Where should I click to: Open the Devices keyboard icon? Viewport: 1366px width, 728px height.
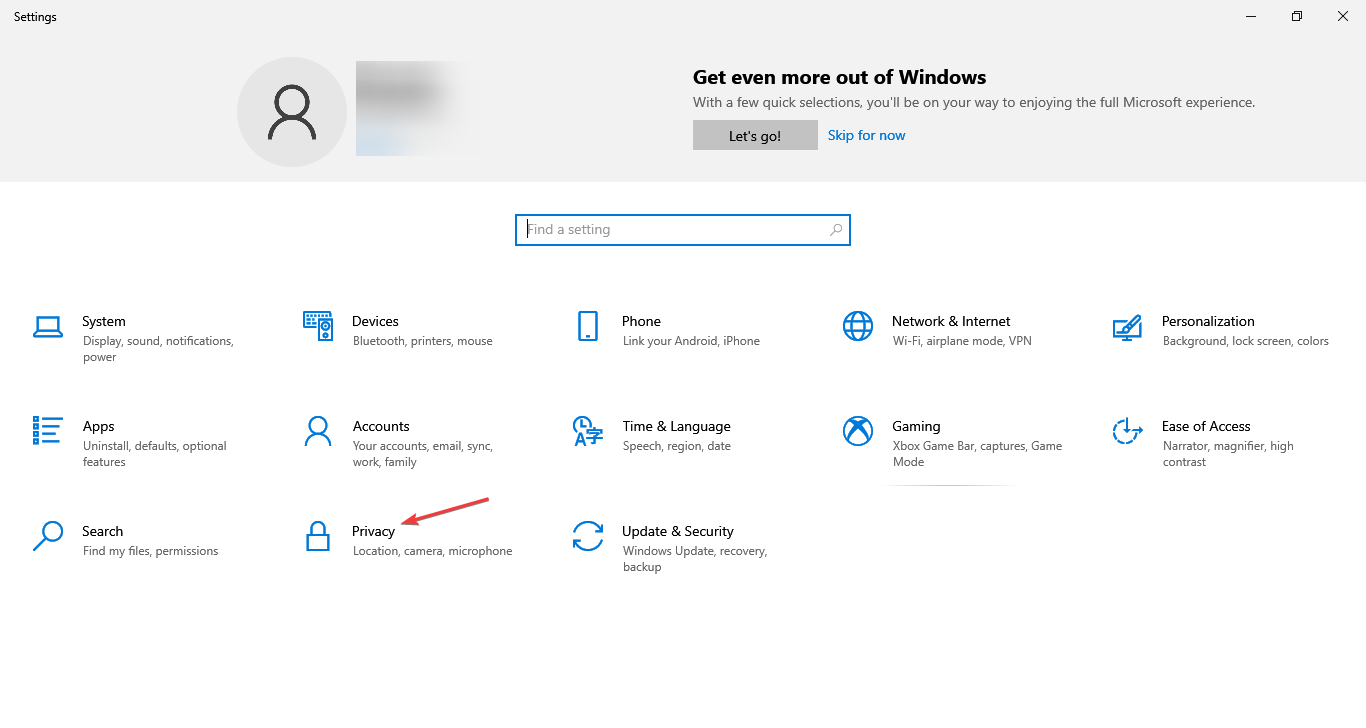[x=318, y=326]
